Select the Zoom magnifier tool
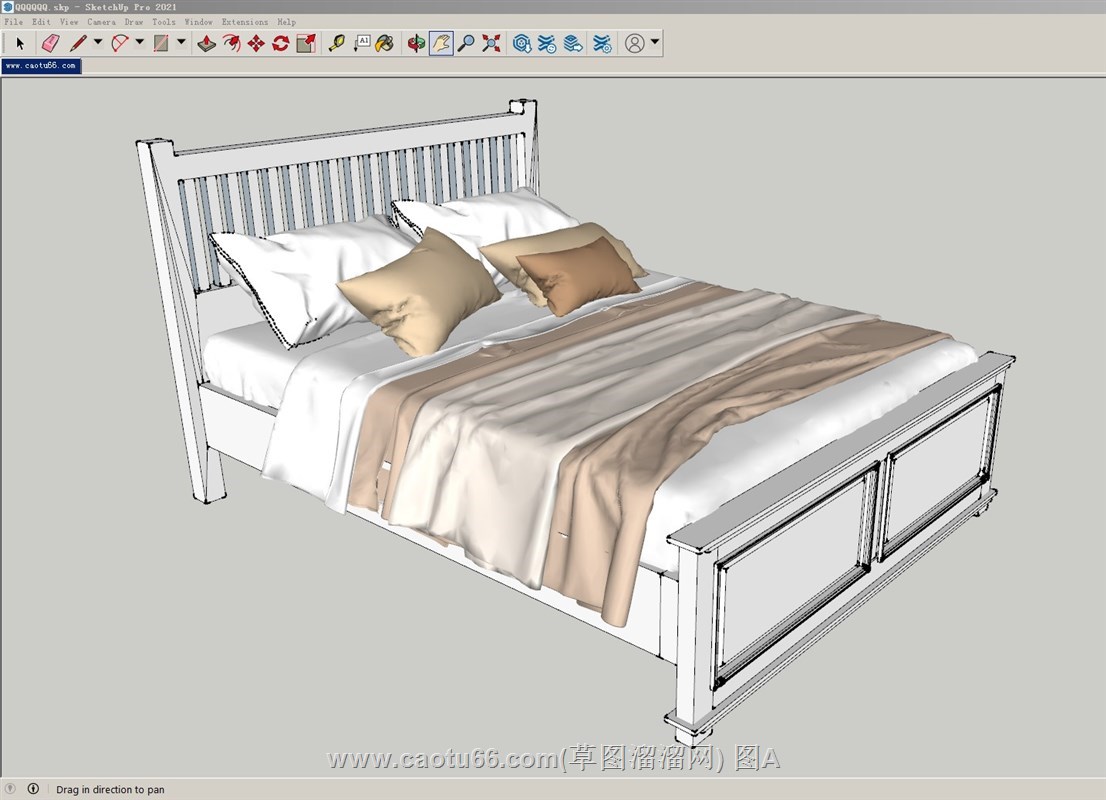Screen dimensions: 1106x800 (466, 43)
